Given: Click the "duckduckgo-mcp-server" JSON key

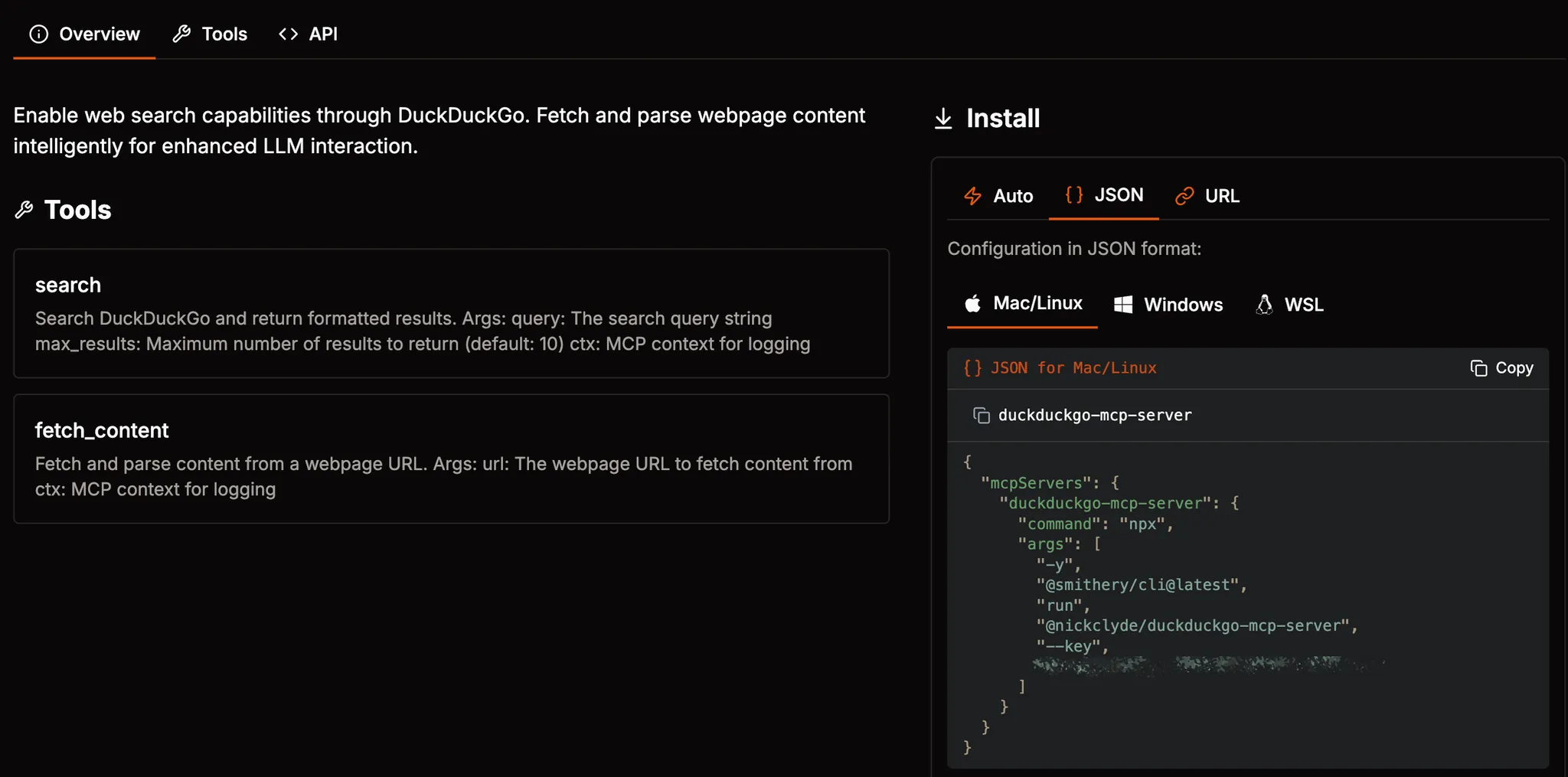Looking at the screenshot, I should pyautogui.click(x=1106, y=503).
